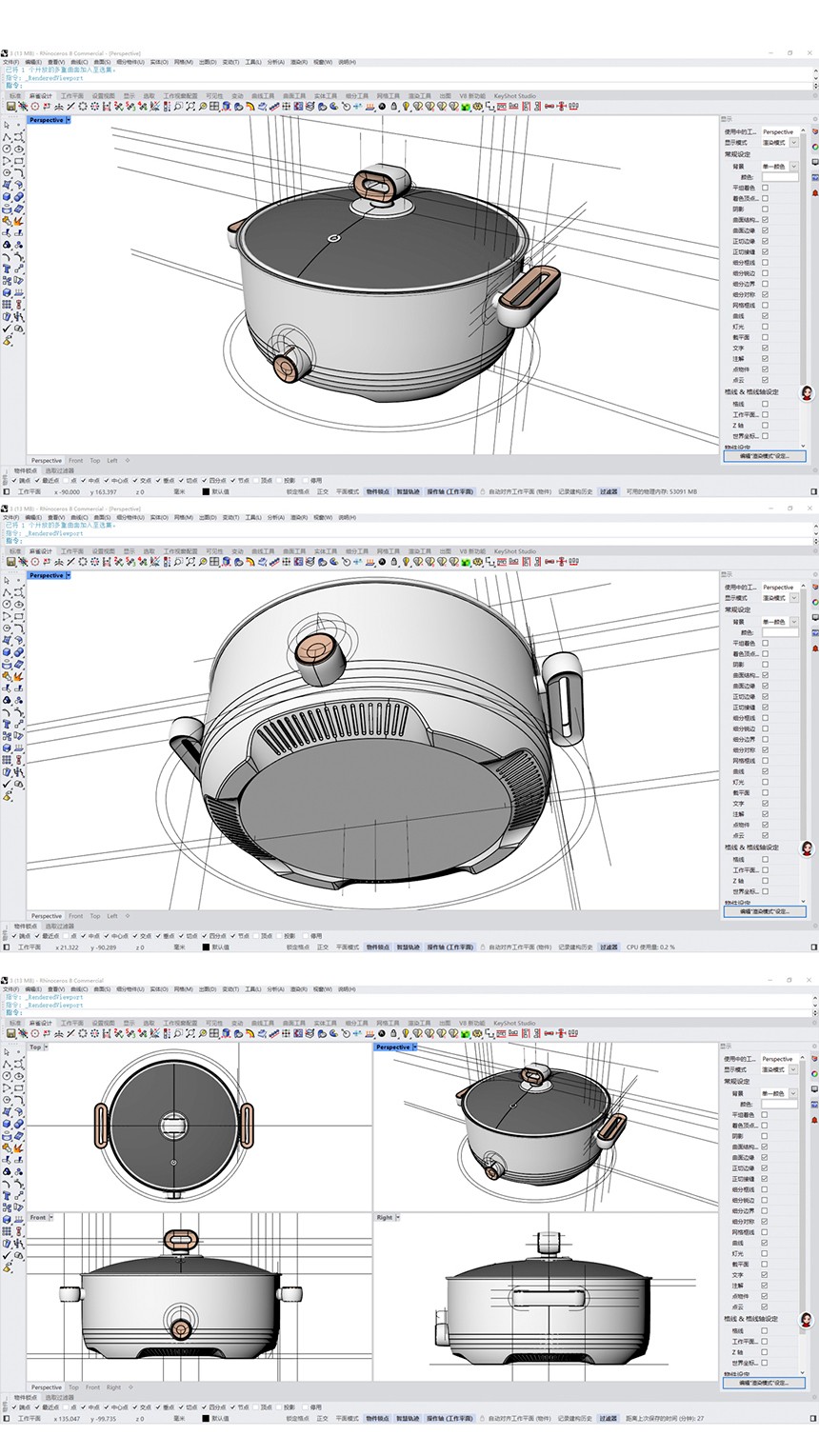Image resolution: width=819 pixels, height=1456 pixels.
Task: Click the save floppy icon in bottom window toolbar
Action: click(x=10, y=1033)
